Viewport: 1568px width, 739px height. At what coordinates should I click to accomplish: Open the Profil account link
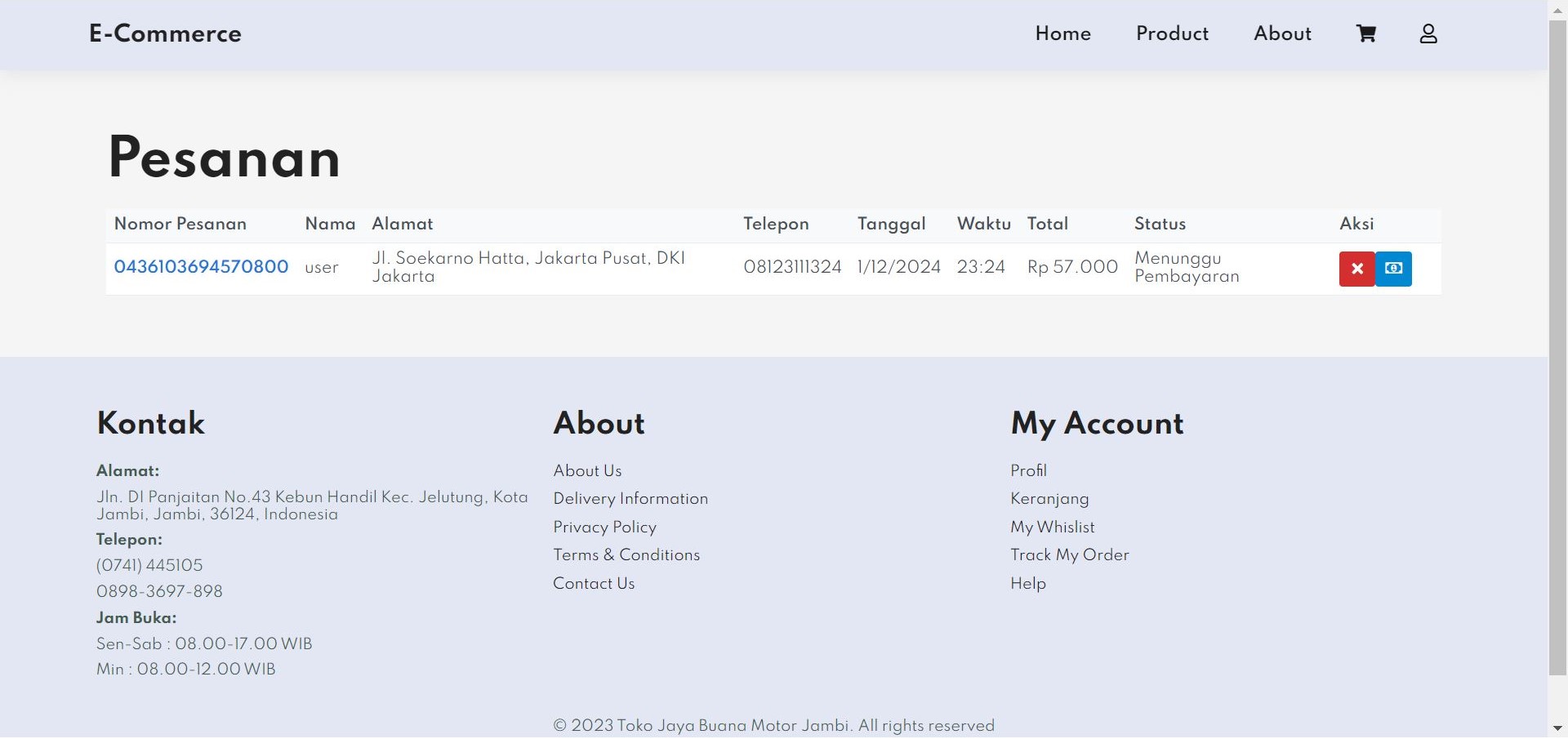coord(1028,471)
